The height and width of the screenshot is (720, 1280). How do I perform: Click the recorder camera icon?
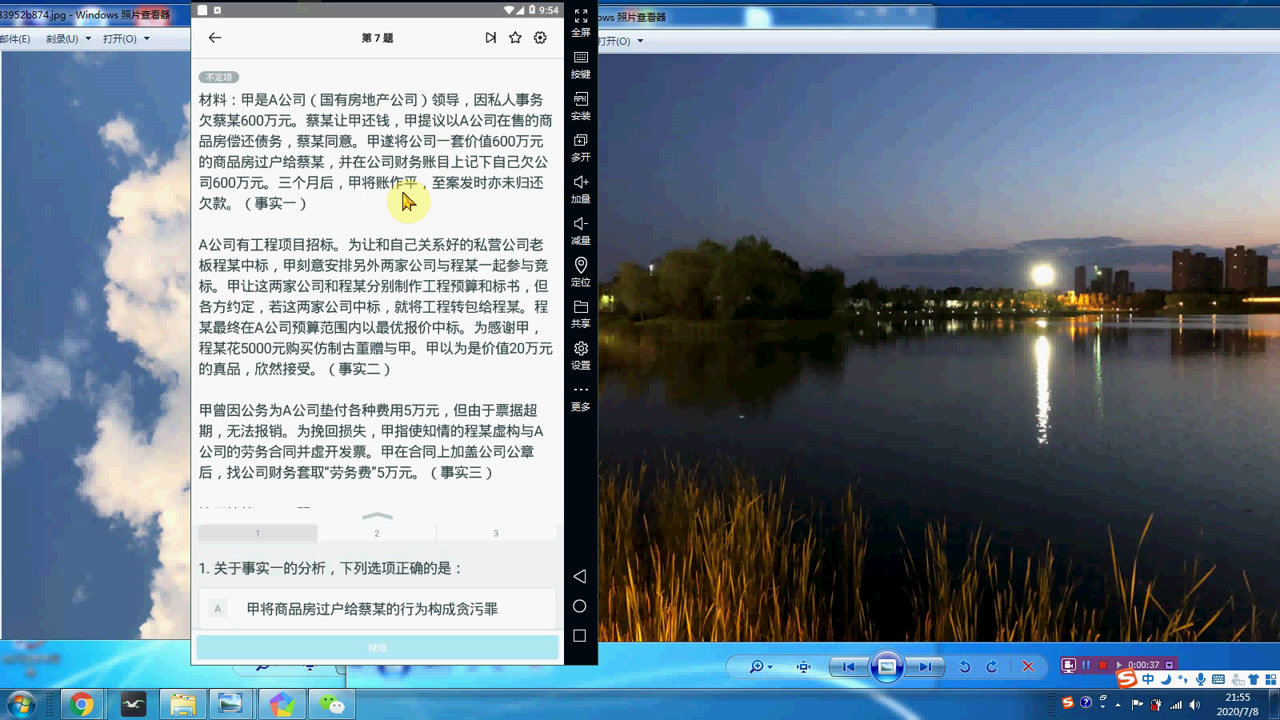[1069, 665]
